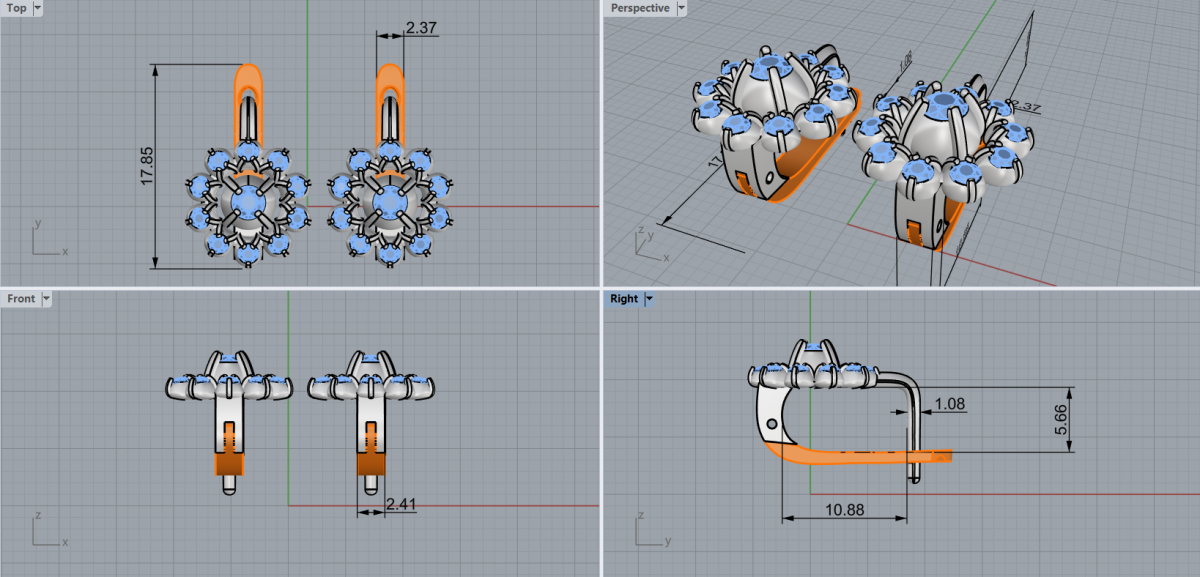
Task: Click the left earring in Top view
Action: point(247,167)
